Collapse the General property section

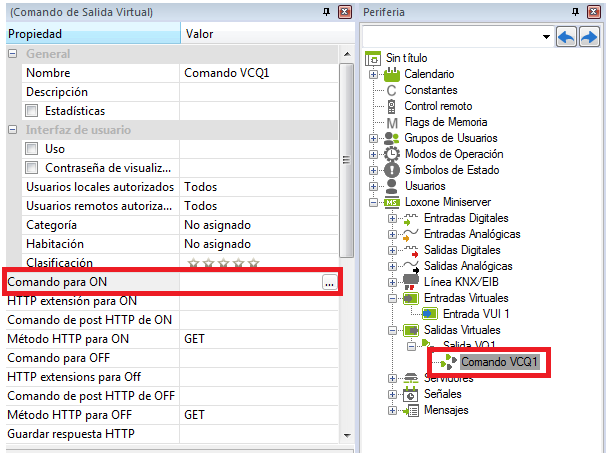tap(13, 54)
